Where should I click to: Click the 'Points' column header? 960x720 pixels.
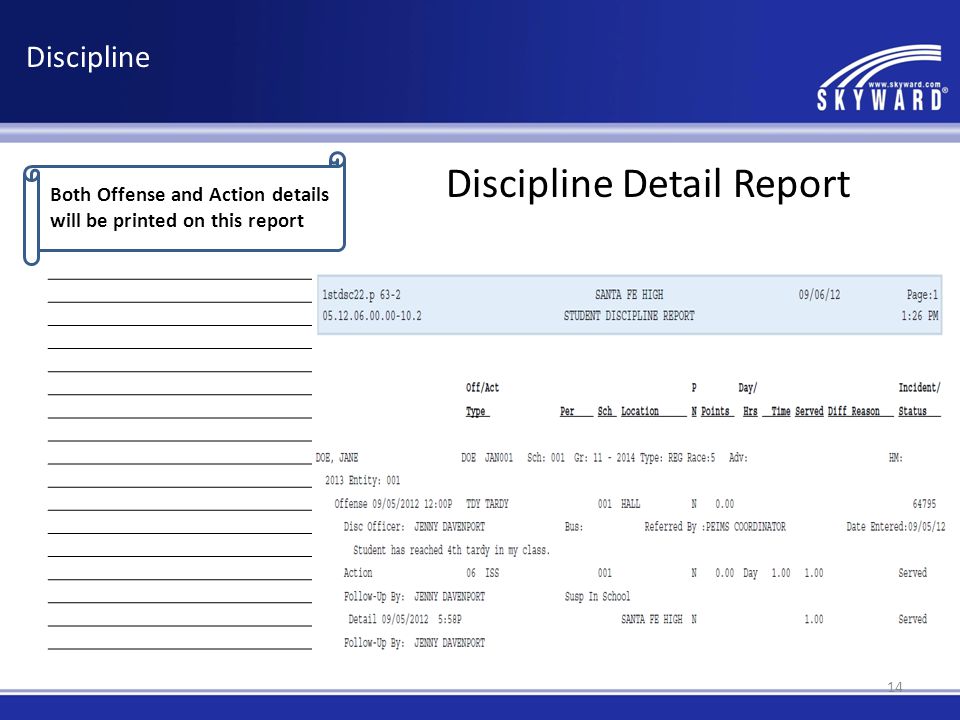click(x=715, y=411)
